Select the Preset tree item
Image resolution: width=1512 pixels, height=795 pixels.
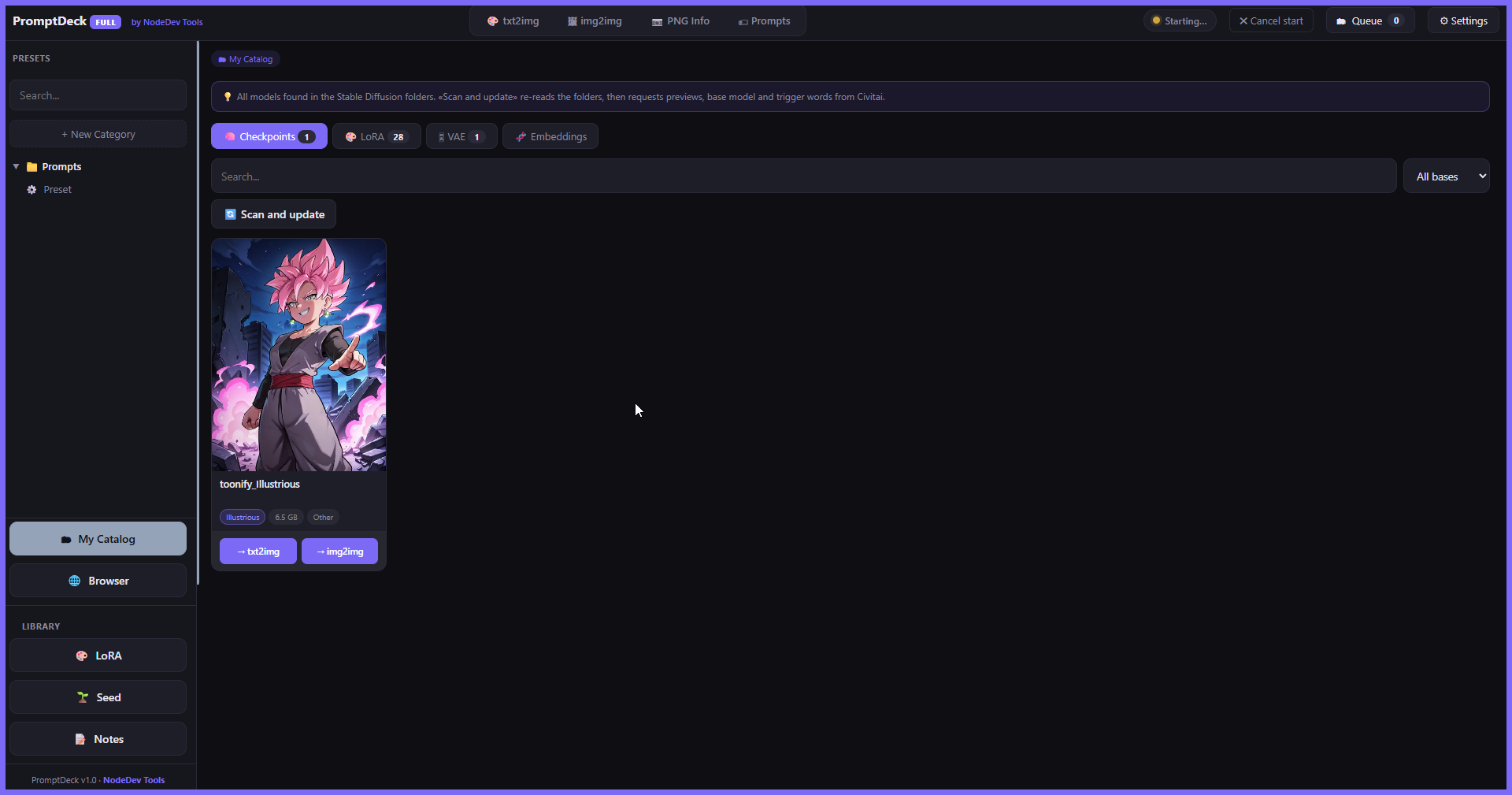click(x=57, y=190)
